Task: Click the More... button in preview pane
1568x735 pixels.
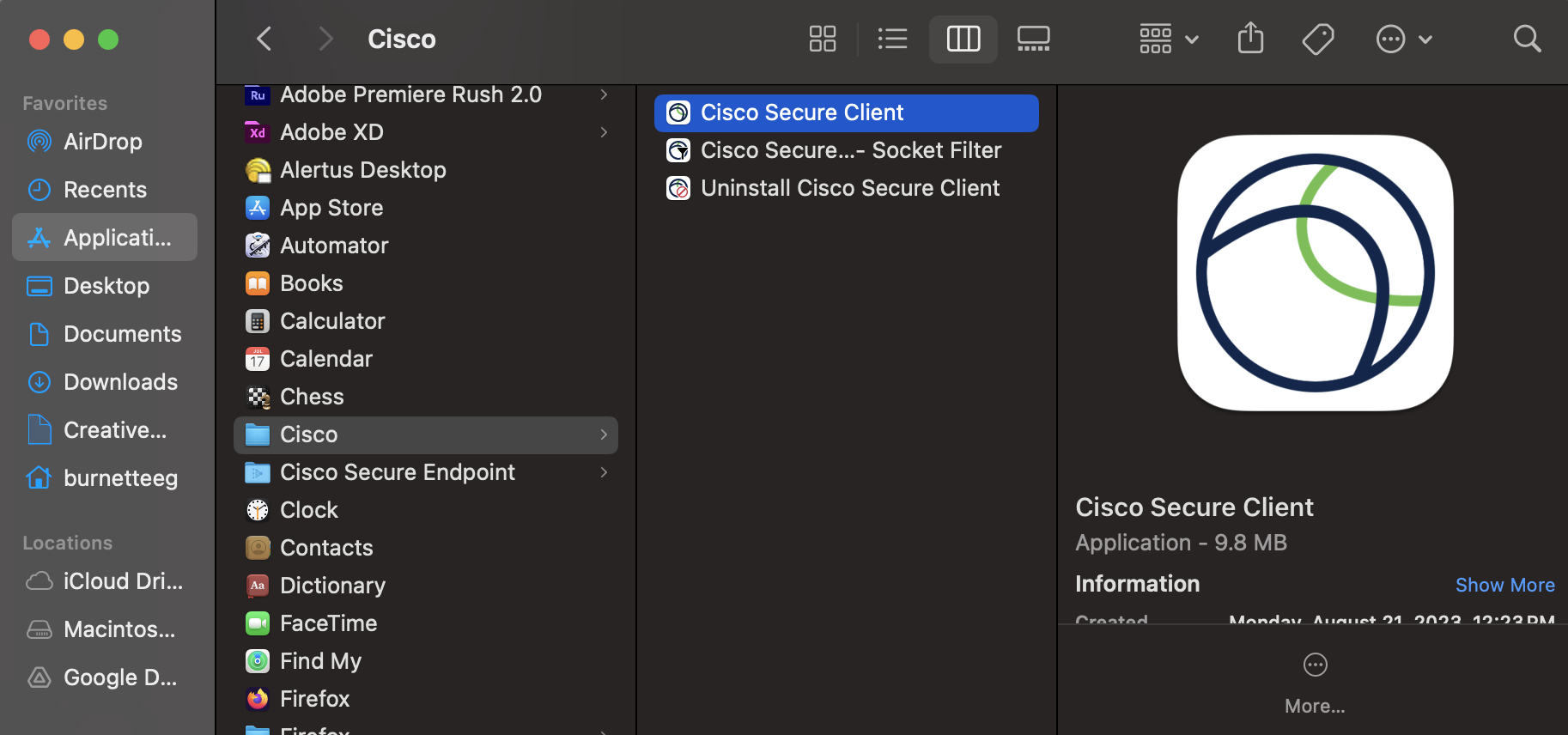Action: click(1315, 683)
